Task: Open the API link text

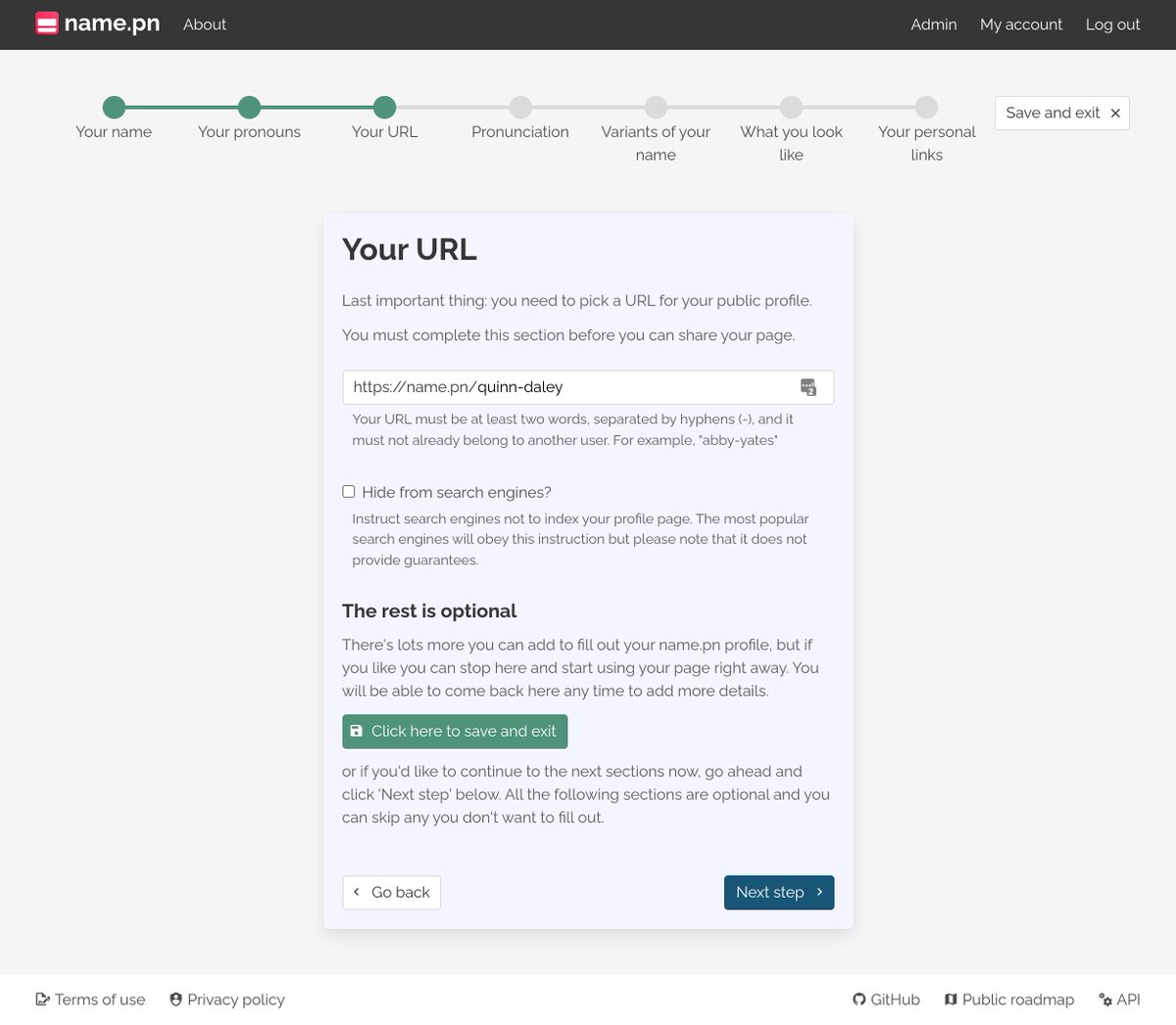Action: [x=1129, y=1000]
